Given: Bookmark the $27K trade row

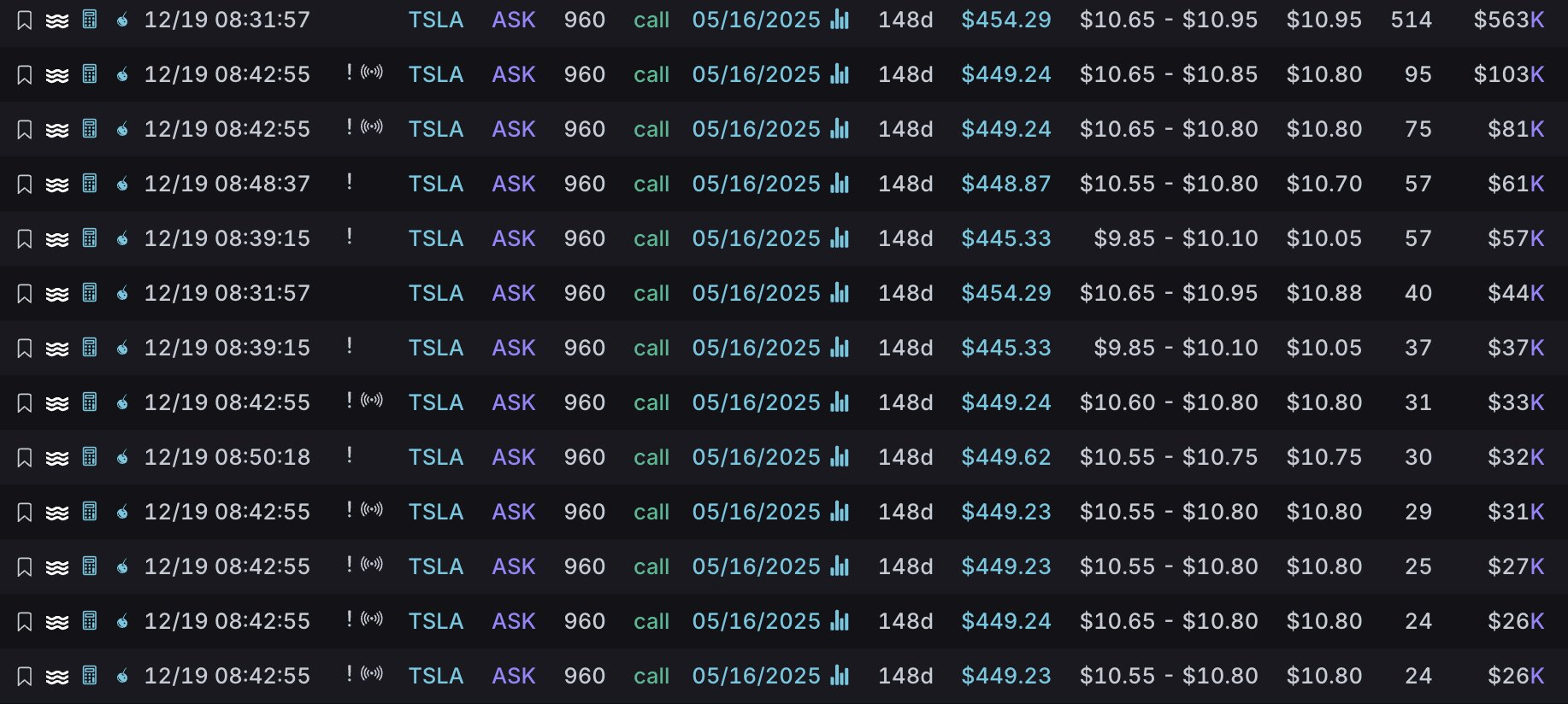Looking at the screenshot, I should (x=25, y=566).
